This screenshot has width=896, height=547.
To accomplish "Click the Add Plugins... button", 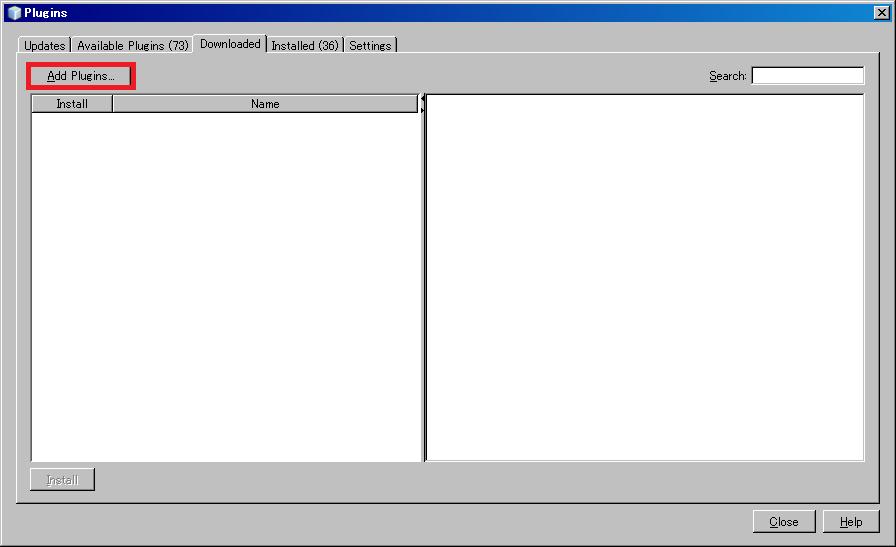I will 81,76.
